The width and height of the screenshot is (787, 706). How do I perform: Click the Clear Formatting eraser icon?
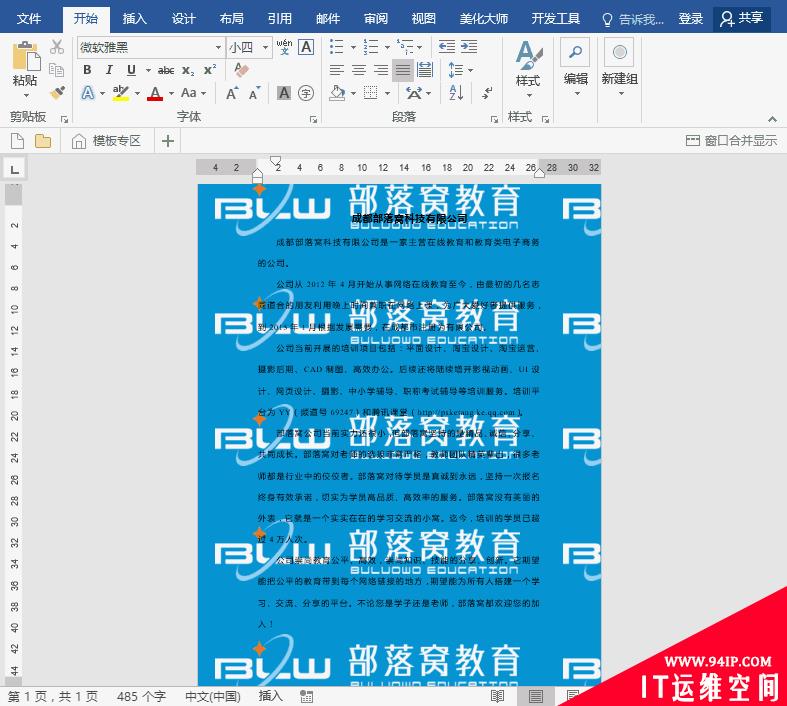(241, 70)
